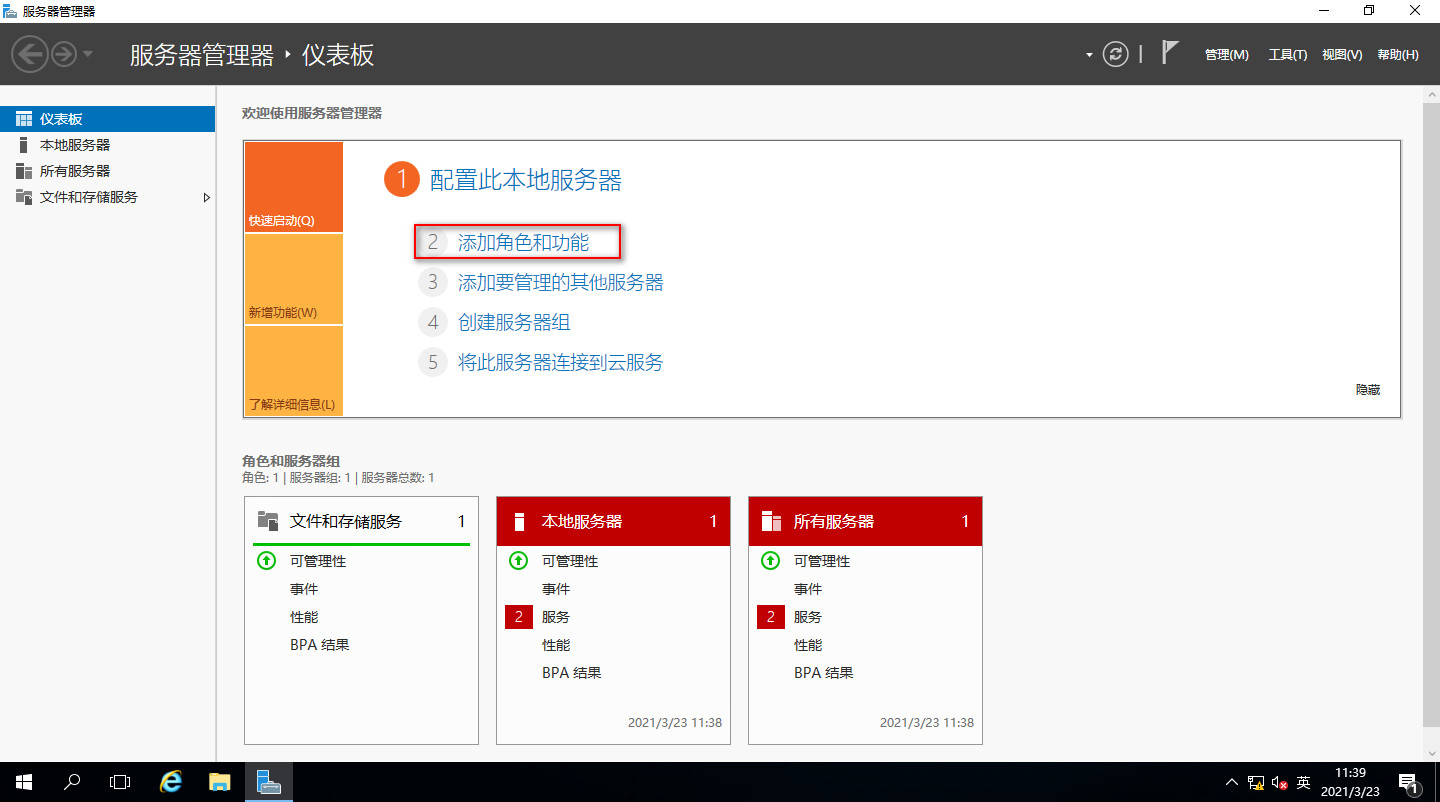Click 性能 in 文件和存储服务 tile
The height and width of the screenshot is (802, 1440).
(x=304, y=617)
